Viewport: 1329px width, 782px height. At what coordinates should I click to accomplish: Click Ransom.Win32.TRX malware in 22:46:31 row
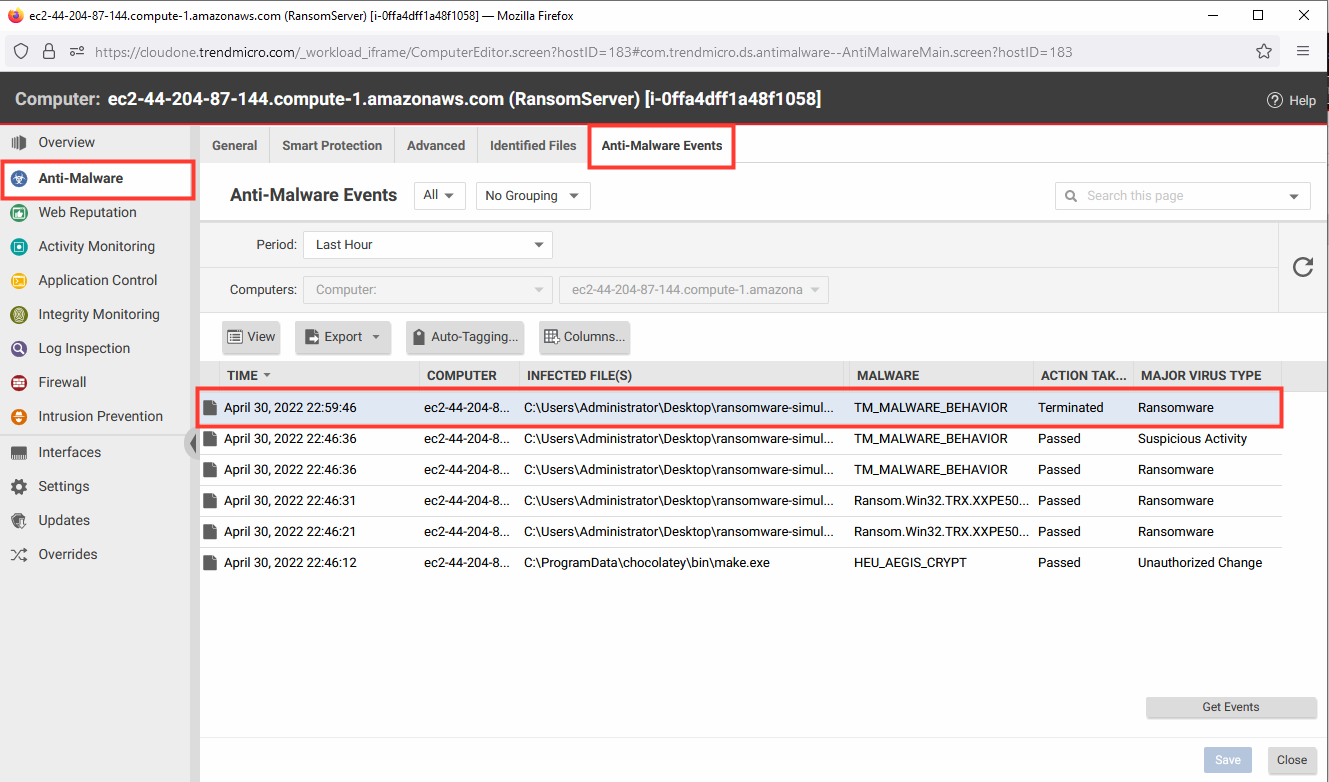pyautogui.click(x=939, y=501)
